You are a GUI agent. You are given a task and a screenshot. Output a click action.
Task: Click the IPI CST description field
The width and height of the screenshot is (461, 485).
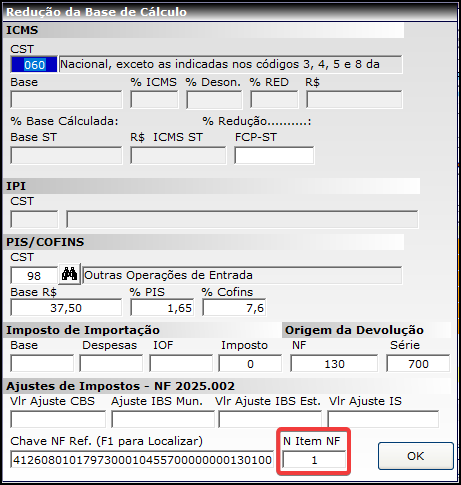(242, 219)
